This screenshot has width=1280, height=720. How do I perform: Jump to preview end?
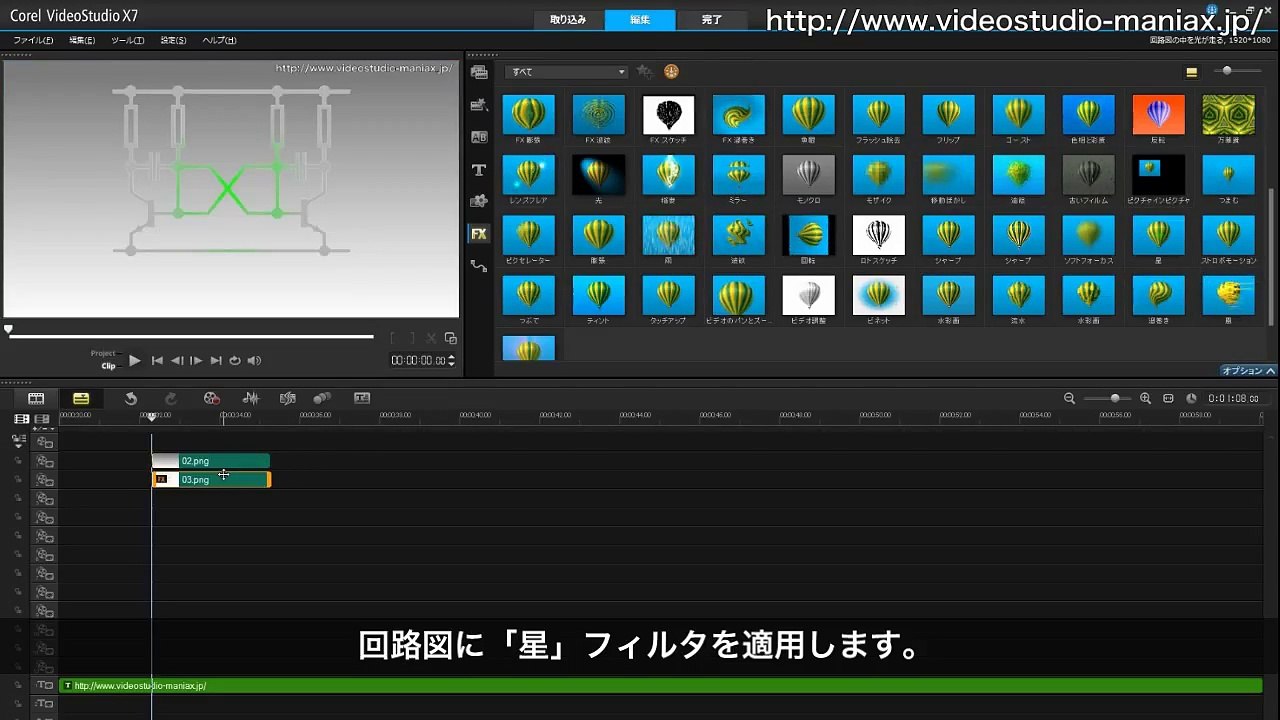[x=216, y=361]
